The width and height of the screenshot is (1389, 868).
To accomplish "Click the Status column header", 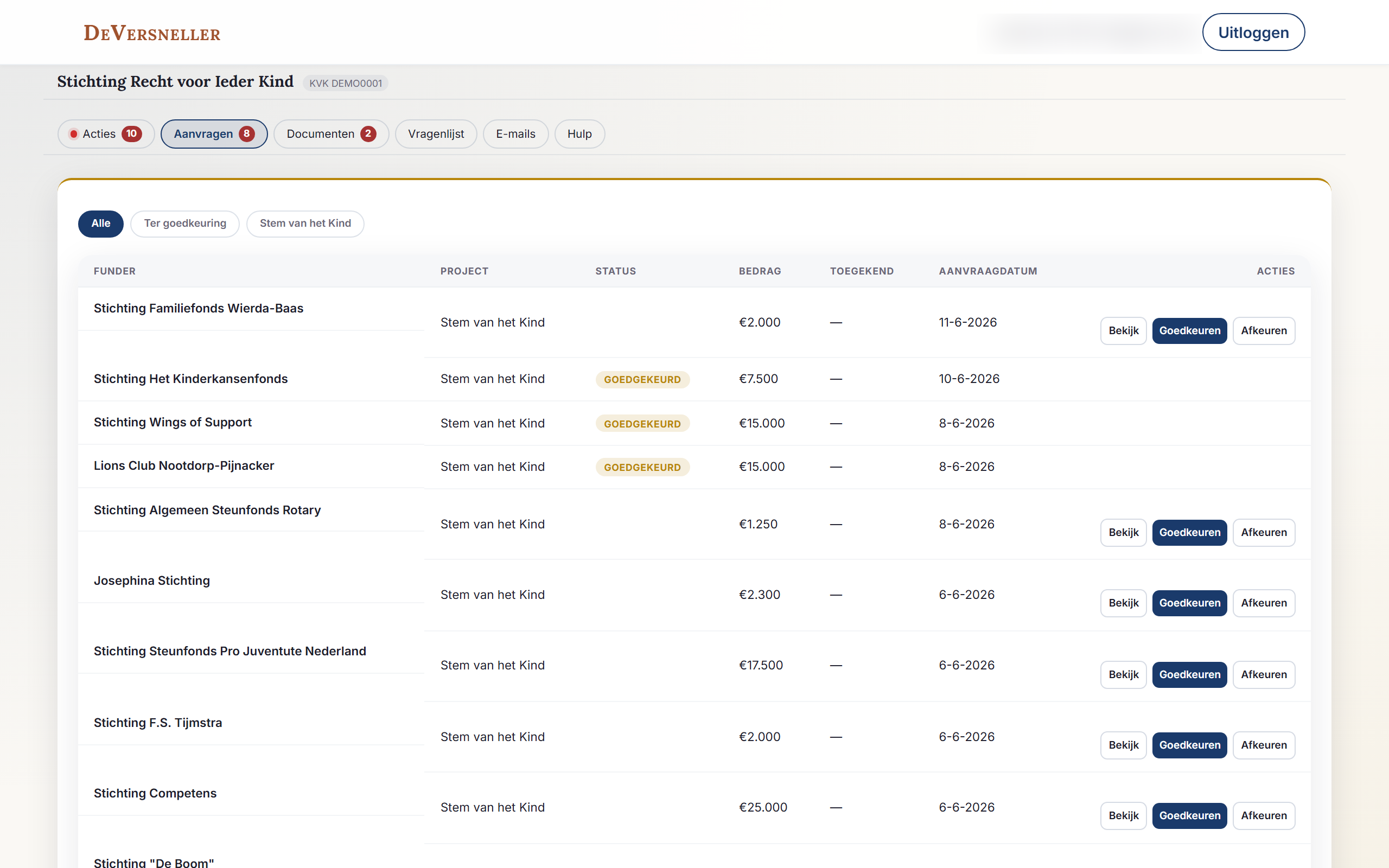I will tap(615, 271).
